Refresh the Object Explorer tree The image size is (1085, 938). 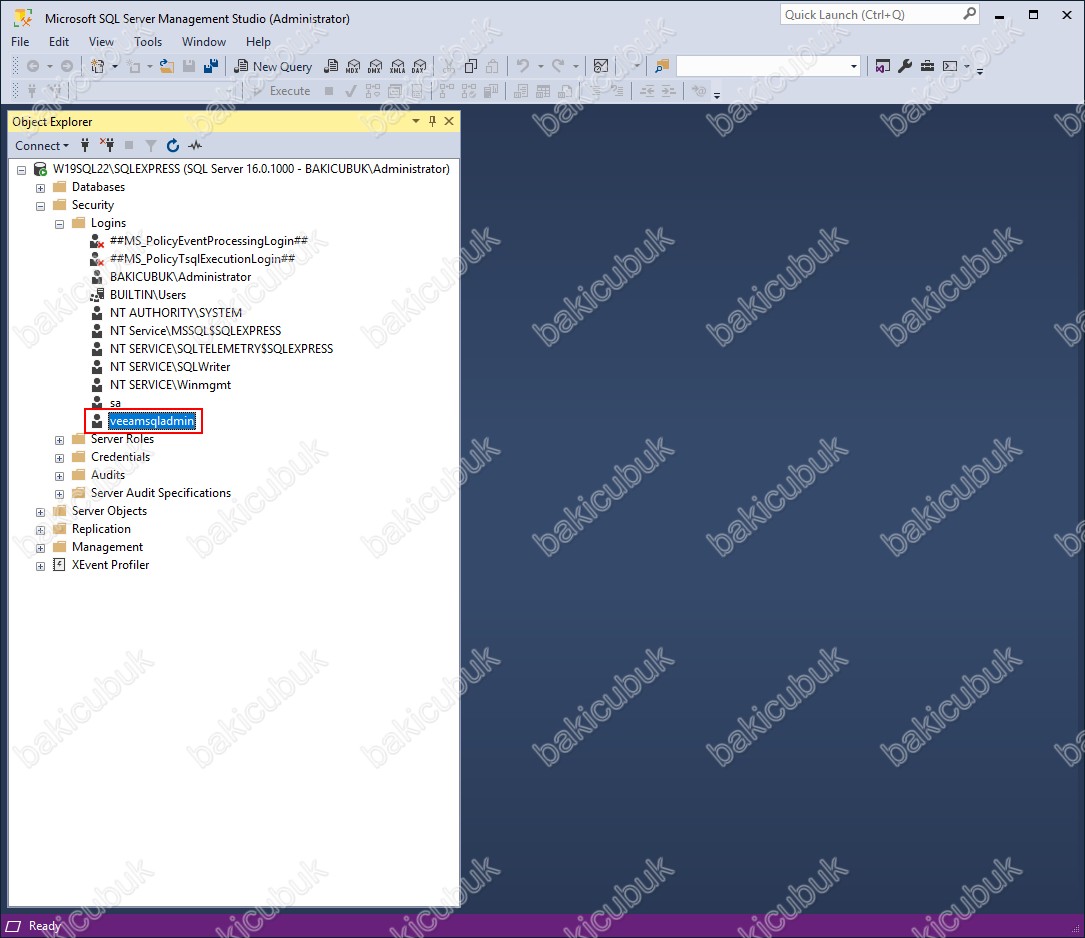[173, 145]
